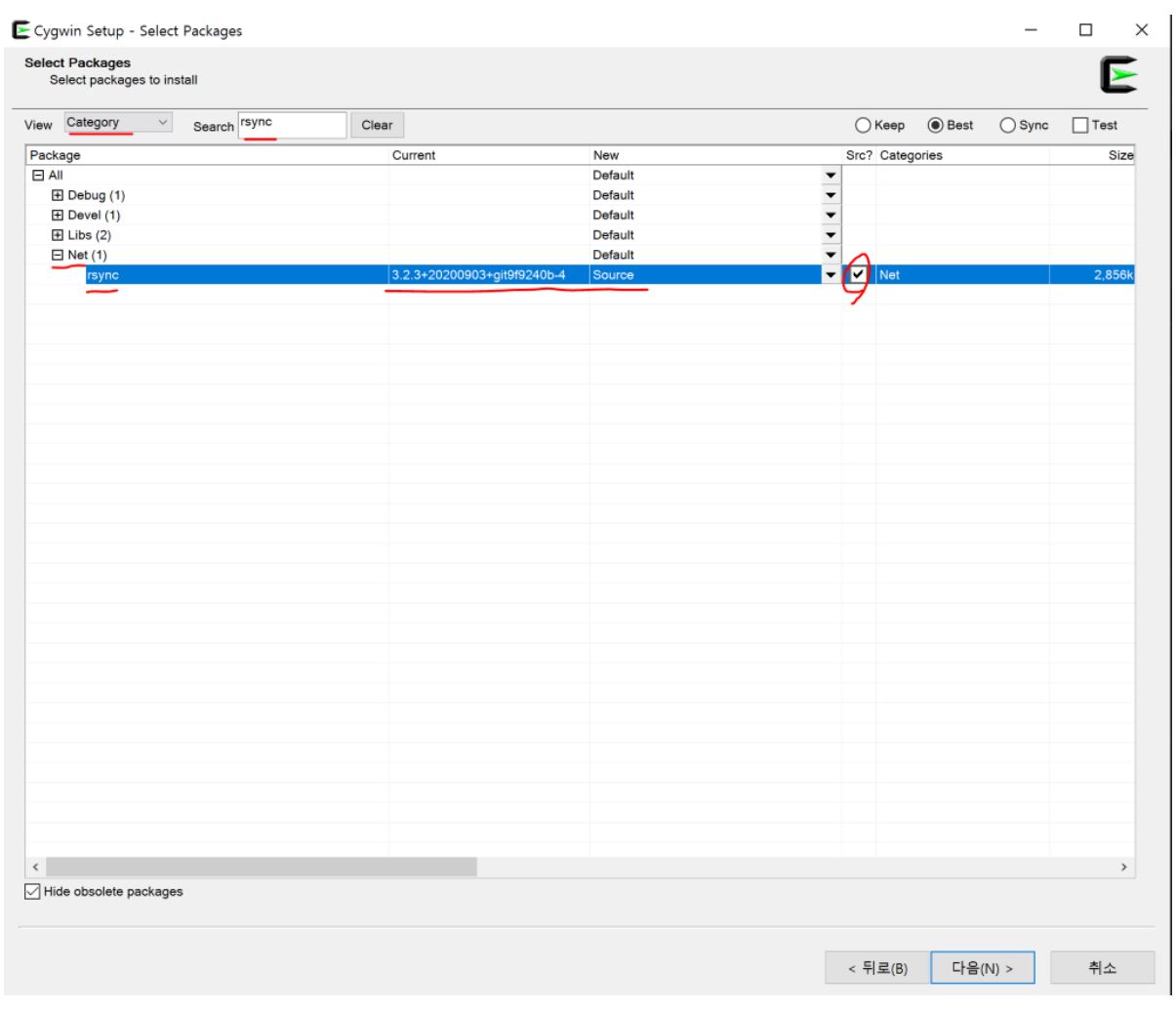Click the Search input field containing rsync
Viewport: 1176px width, 1010px height.
[x=292, y=124]
